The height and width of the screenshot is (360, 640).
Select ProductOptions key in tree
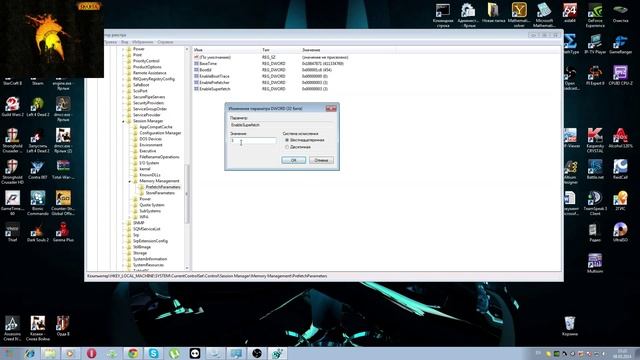147,67
